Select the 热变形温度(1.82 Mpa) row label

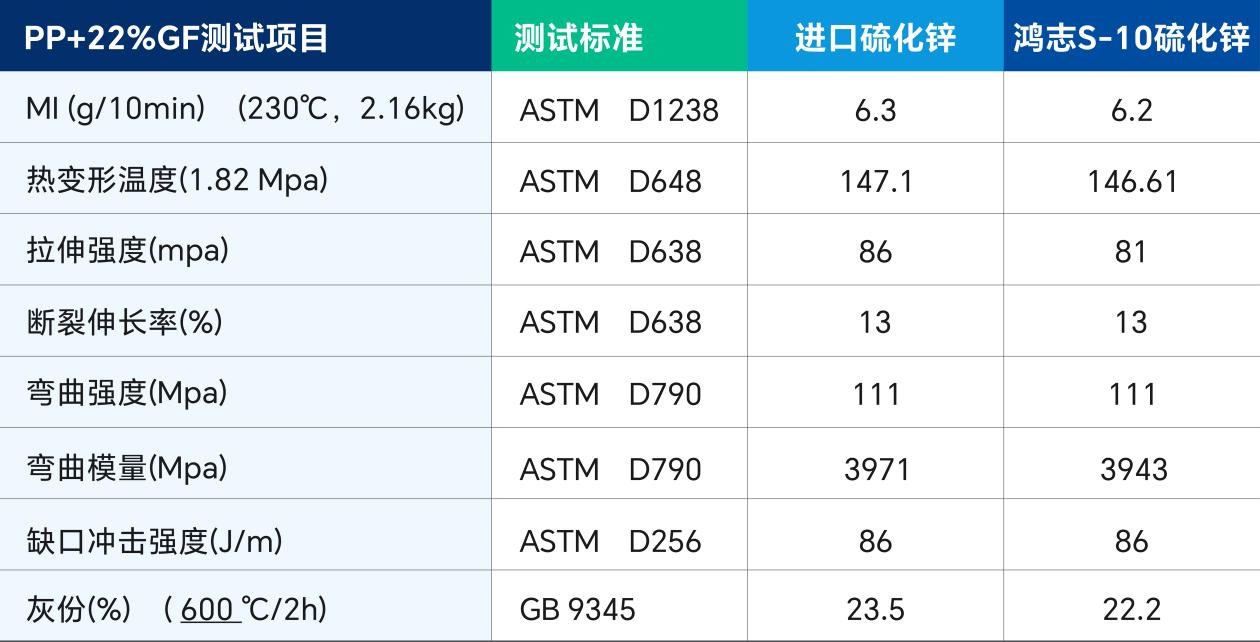coord(177,180)
